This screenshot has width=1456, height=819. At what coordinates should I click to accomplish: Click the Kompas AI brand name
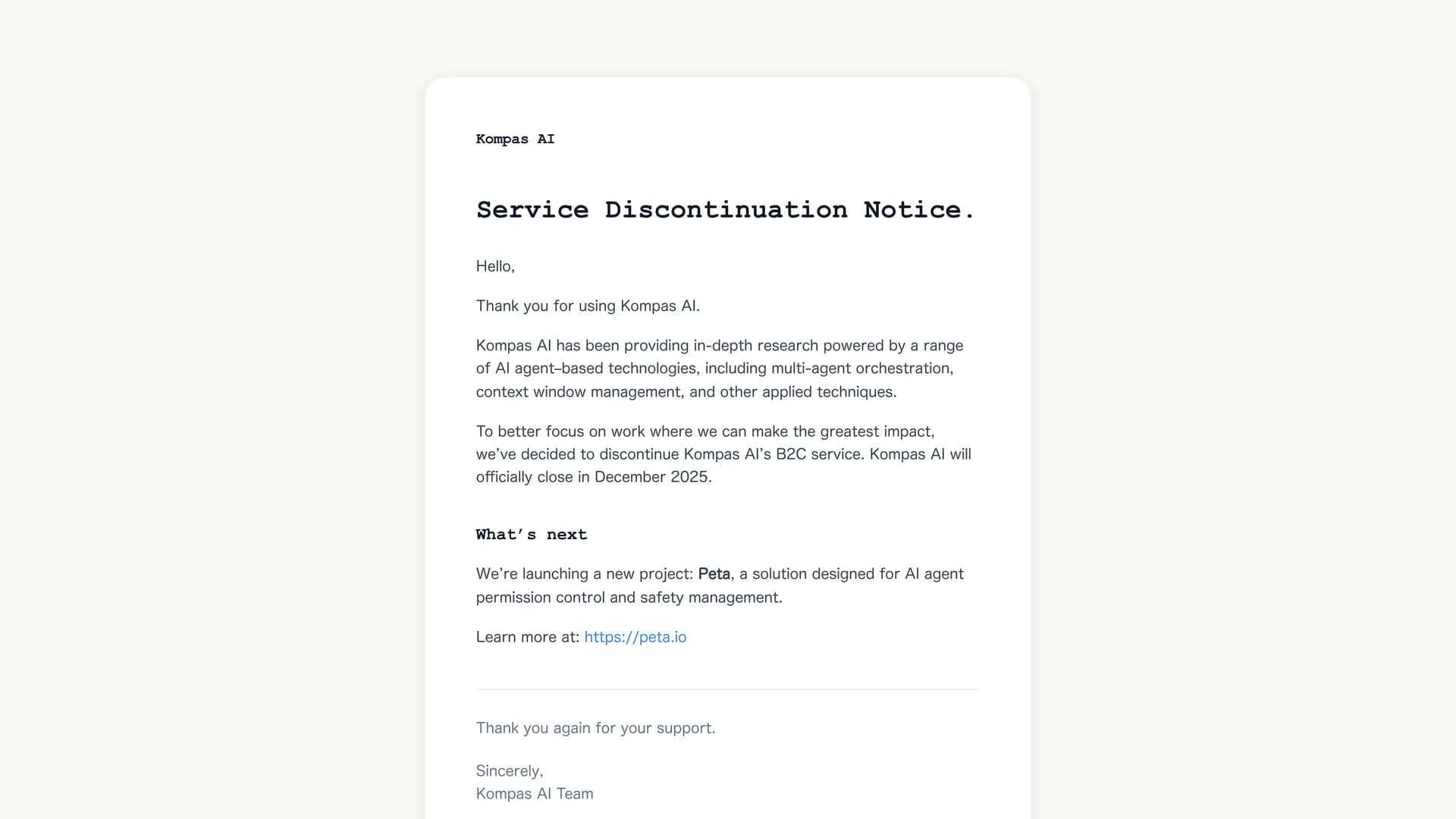(515, 139)
